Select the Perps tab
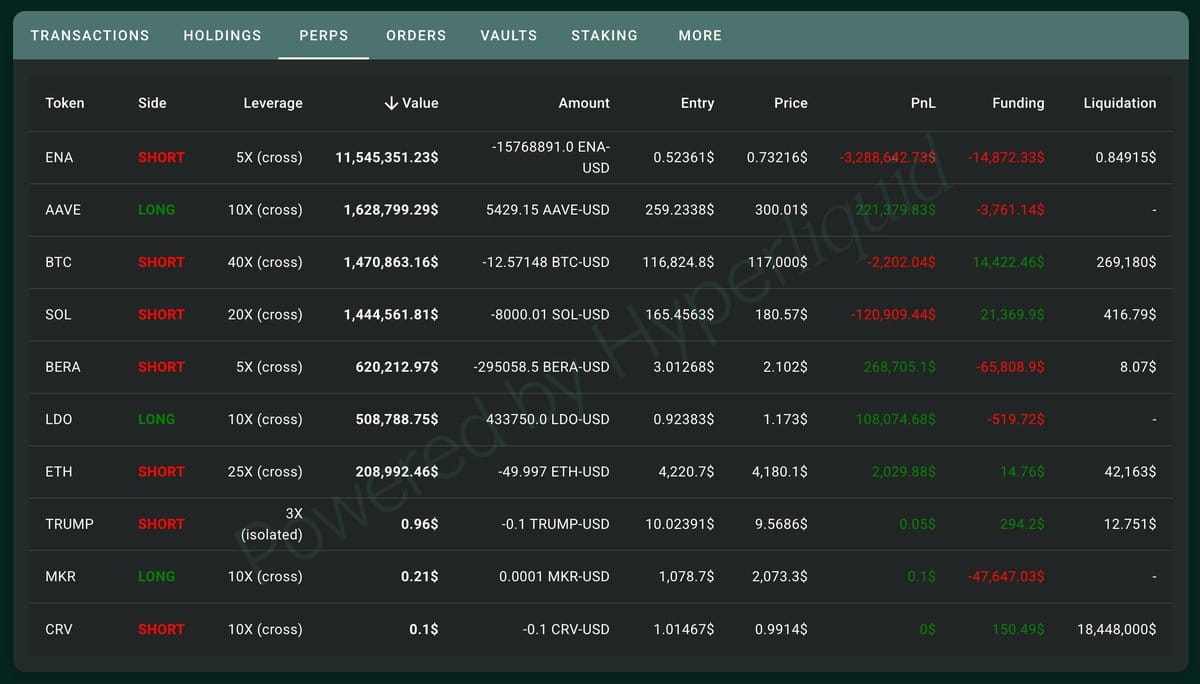Screen dimensions: 1200x684 pos(324,35)
